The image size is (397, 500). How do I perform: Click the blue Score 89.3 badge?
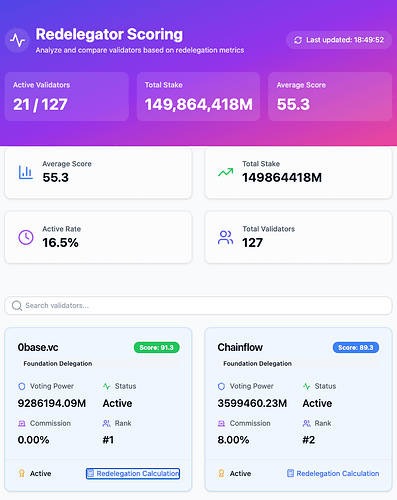pyautogui.click(x=356, y=347)
